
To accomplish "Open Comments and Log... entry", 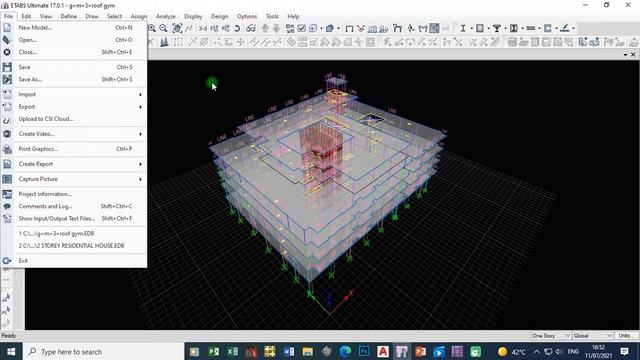I will 74,207.
